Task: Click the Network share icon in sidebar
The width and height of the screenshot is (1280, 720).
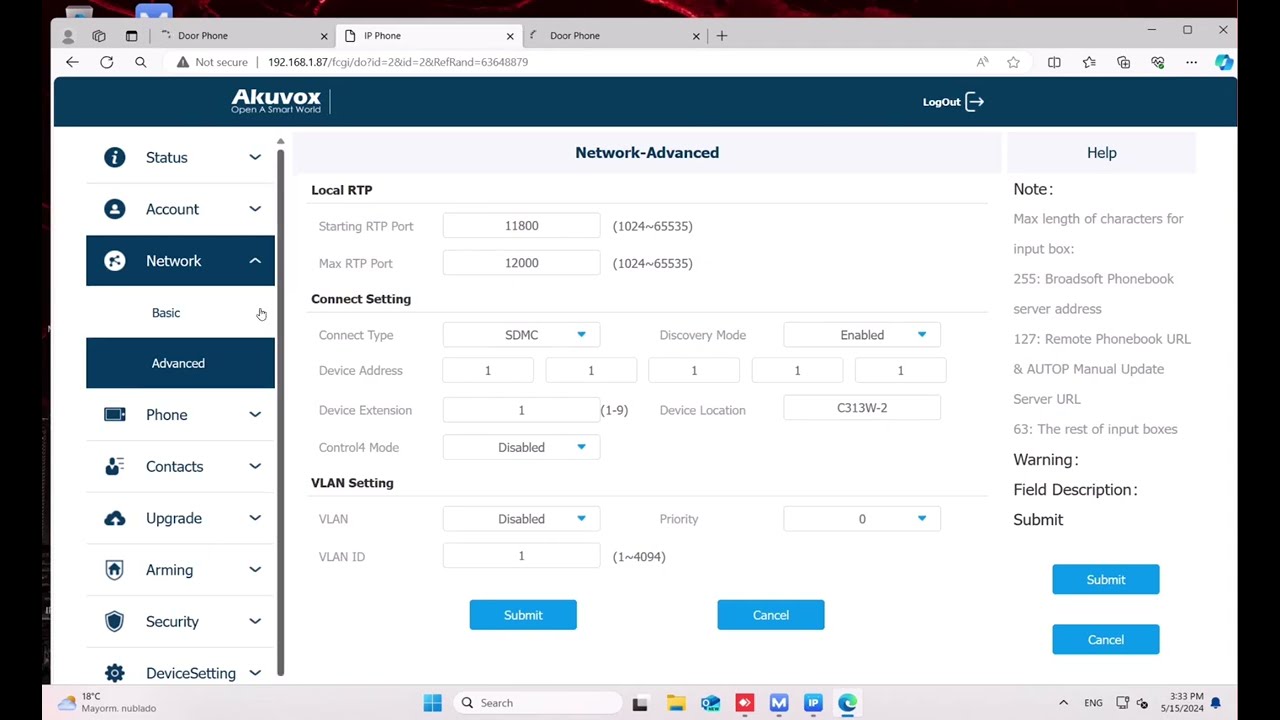Action: 115,261
